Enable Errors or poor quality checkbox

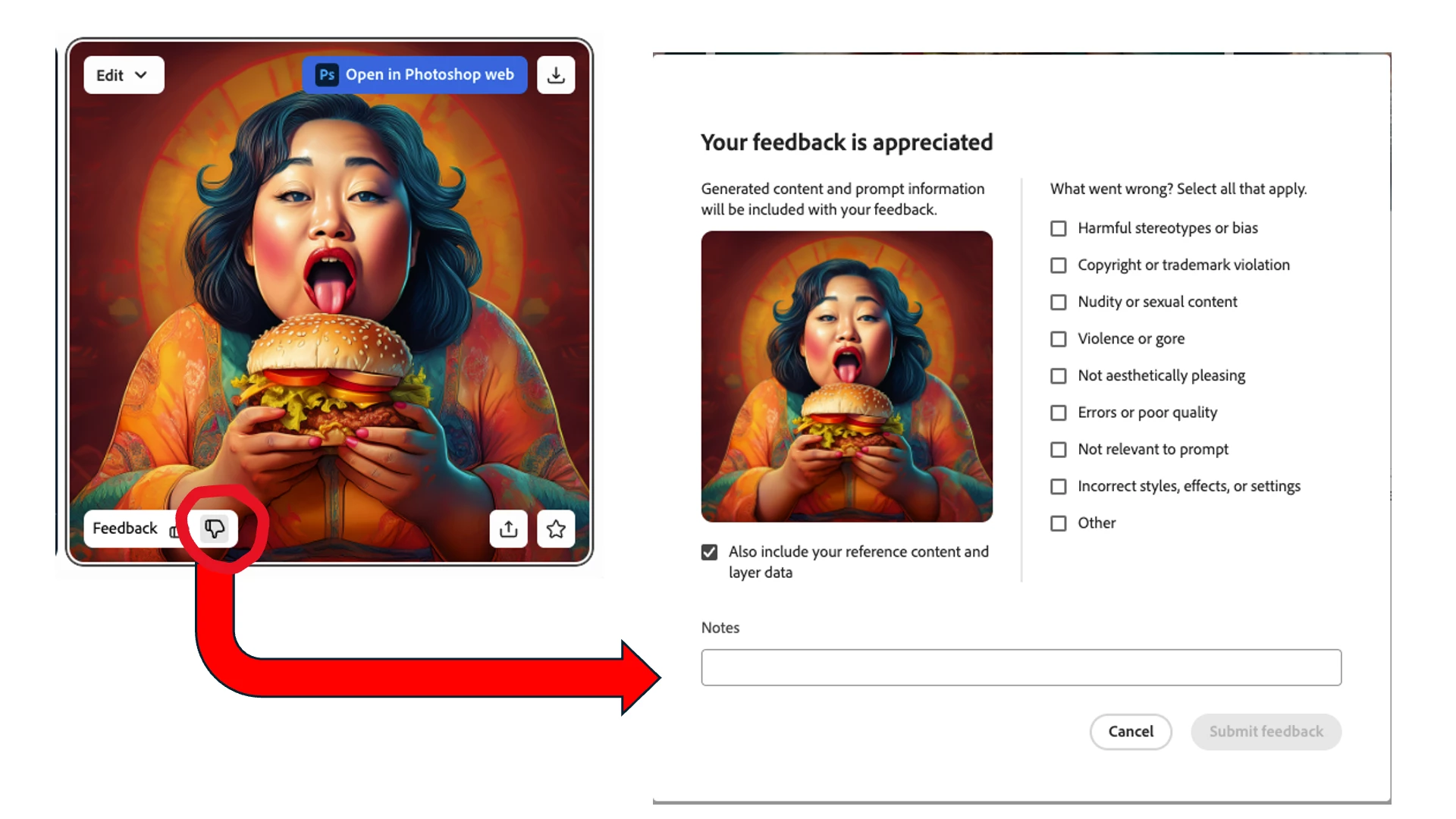[1058, 413]
